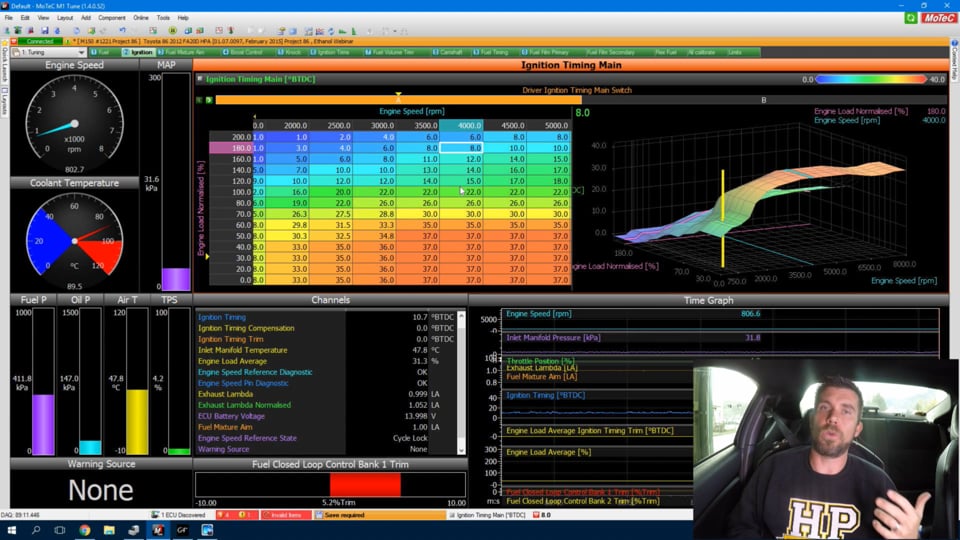The width and height of the screenshot is (960, 540).
Task: Switch to the Fuel worksheet tab
Action: tap(104, 53)
